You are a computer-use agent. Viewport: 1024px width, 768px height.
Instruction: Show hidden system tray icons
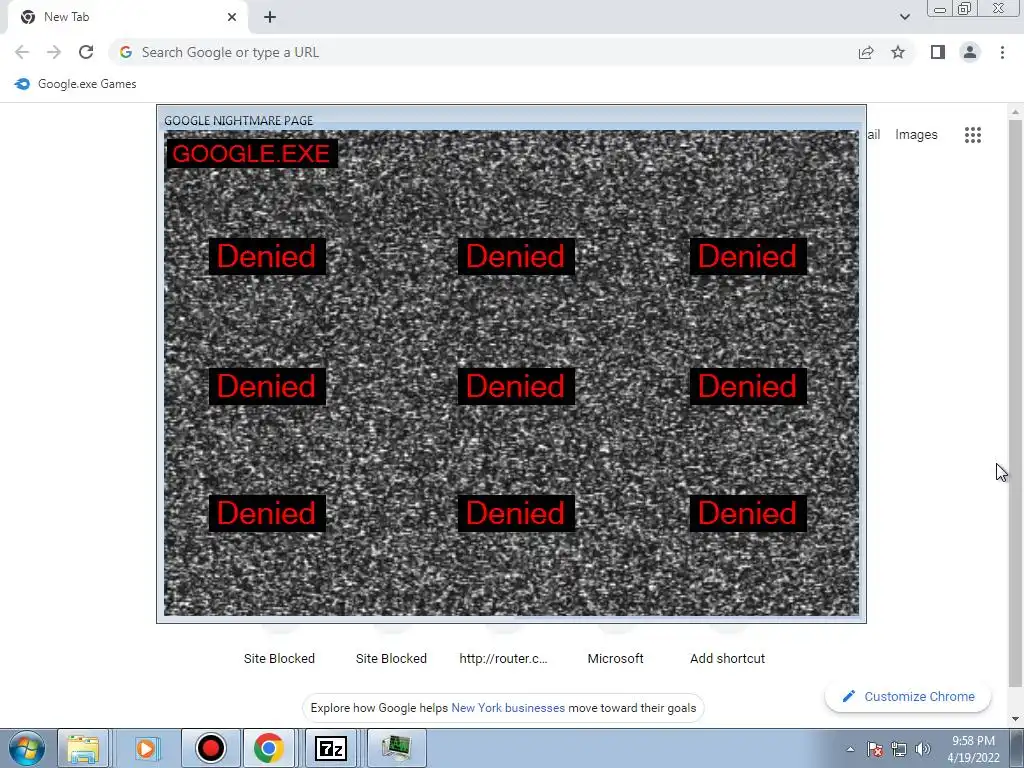(x=850, y=749)
